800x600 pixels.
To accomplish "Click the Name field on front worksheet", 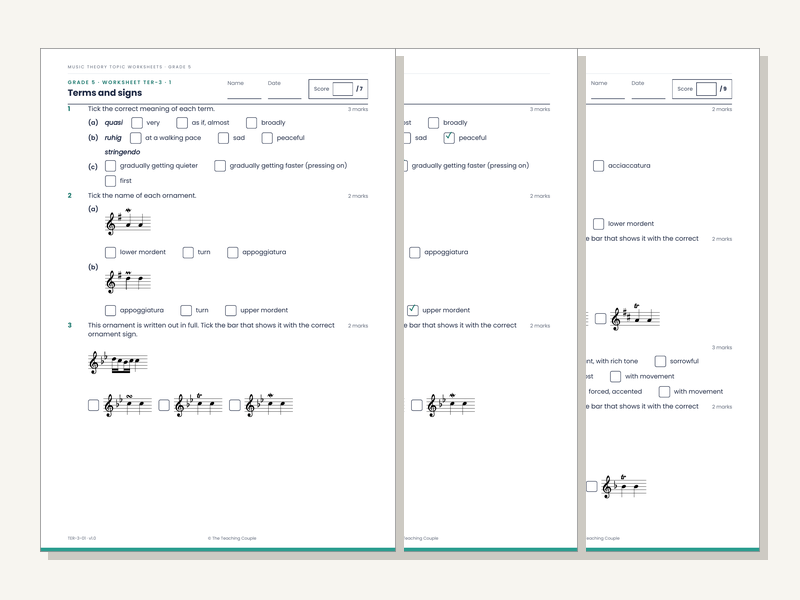I will coord(244,90).
